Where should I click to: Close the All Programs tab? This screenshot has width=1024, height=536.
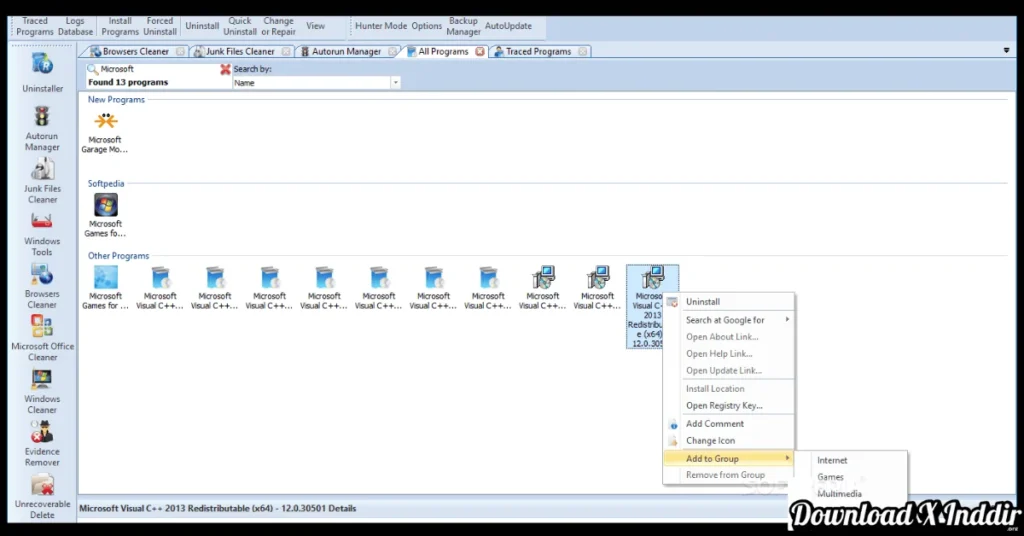click(480, 52)
